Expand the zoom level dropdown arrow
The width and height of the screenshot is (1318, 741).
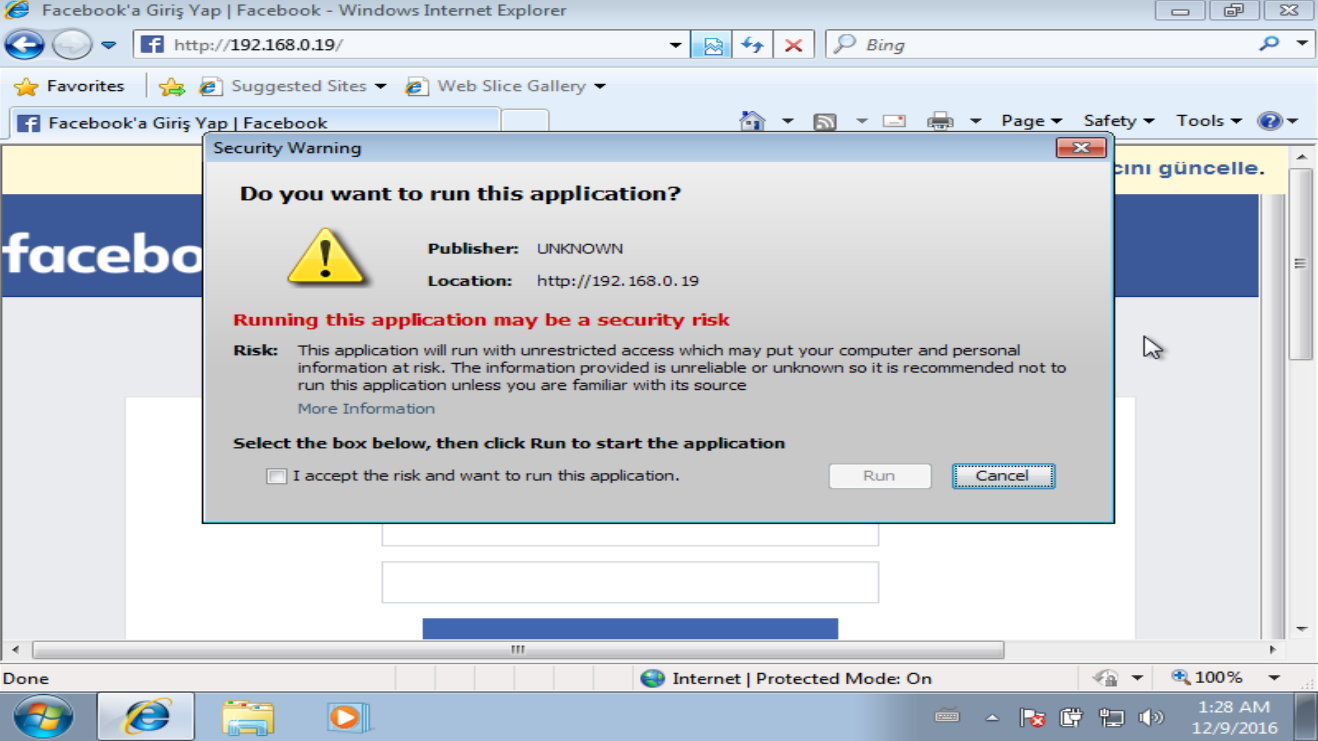pos(1274,678)
